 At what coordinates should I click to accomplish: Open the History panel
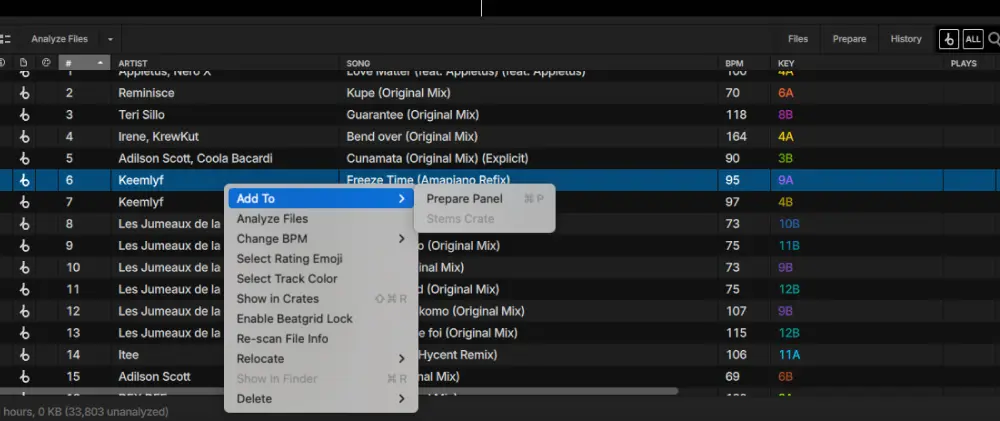pos(905,39)
